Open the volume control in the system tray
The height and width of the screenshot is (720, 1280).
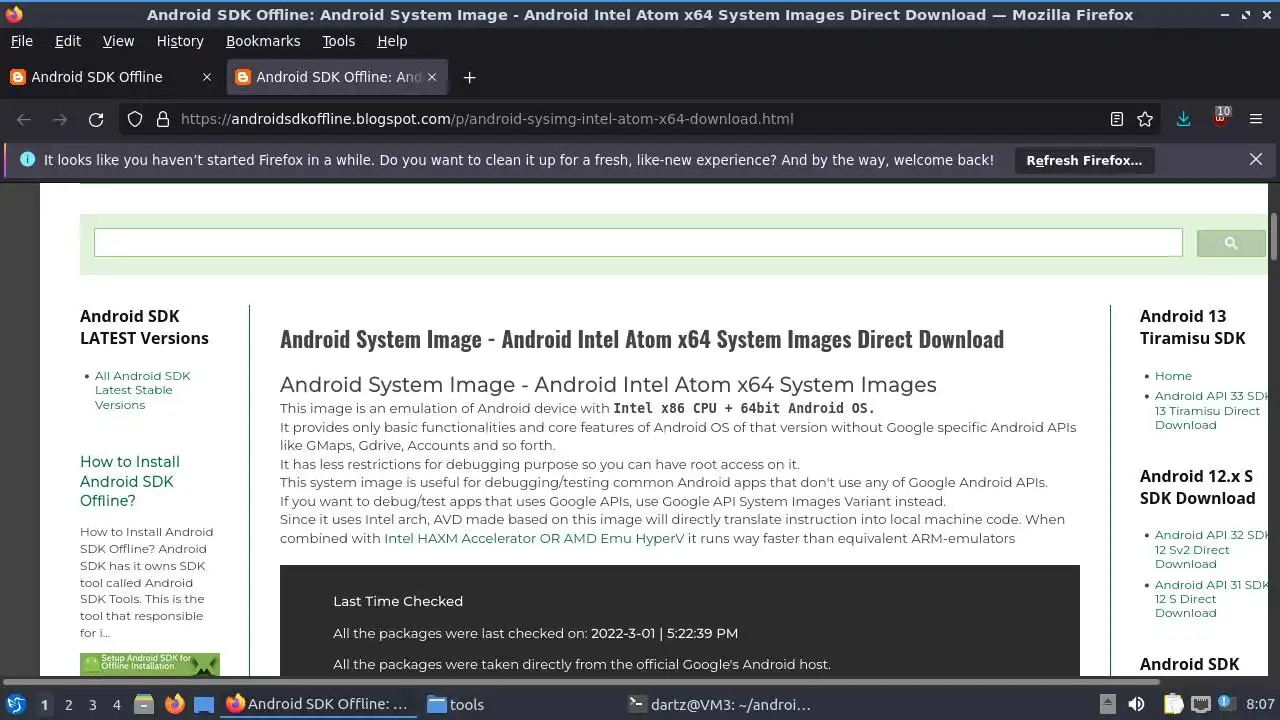coord(1136,704)
